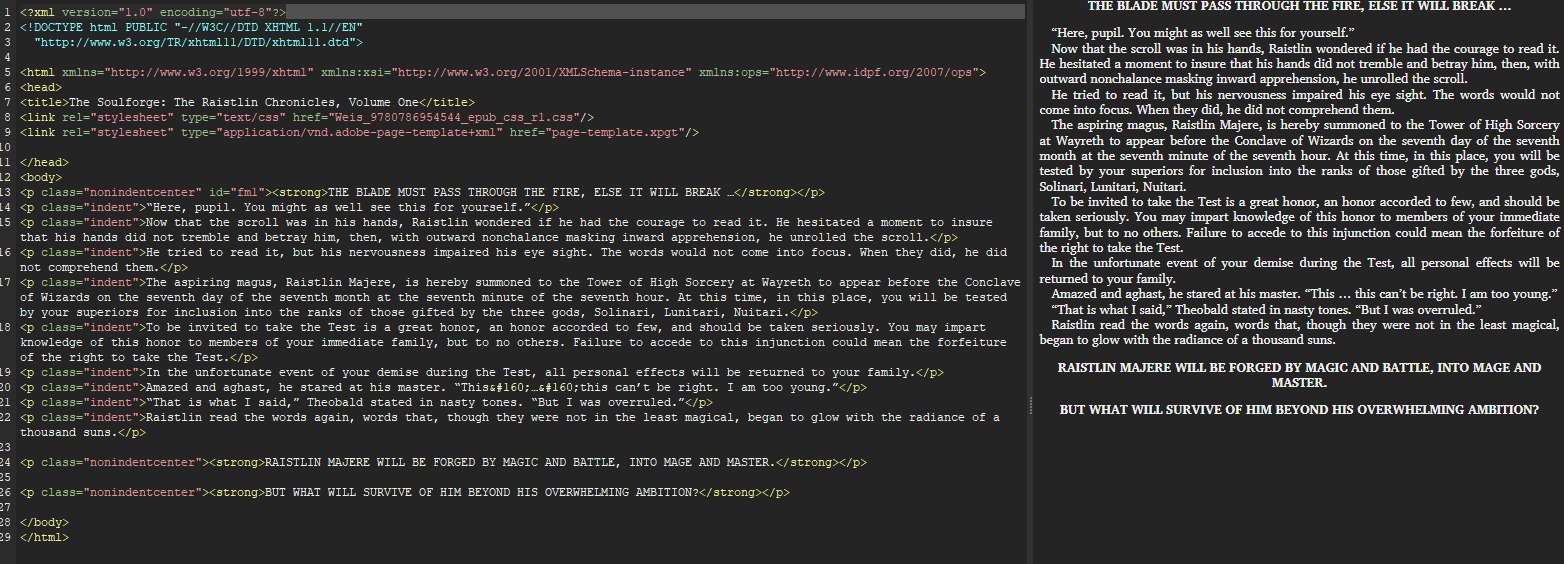Click RAISTLIN MAJERE WILL BE FORGED code line
Image resolution: width=1564 pixels, height=564 pixels.
(x=444, y=462)
